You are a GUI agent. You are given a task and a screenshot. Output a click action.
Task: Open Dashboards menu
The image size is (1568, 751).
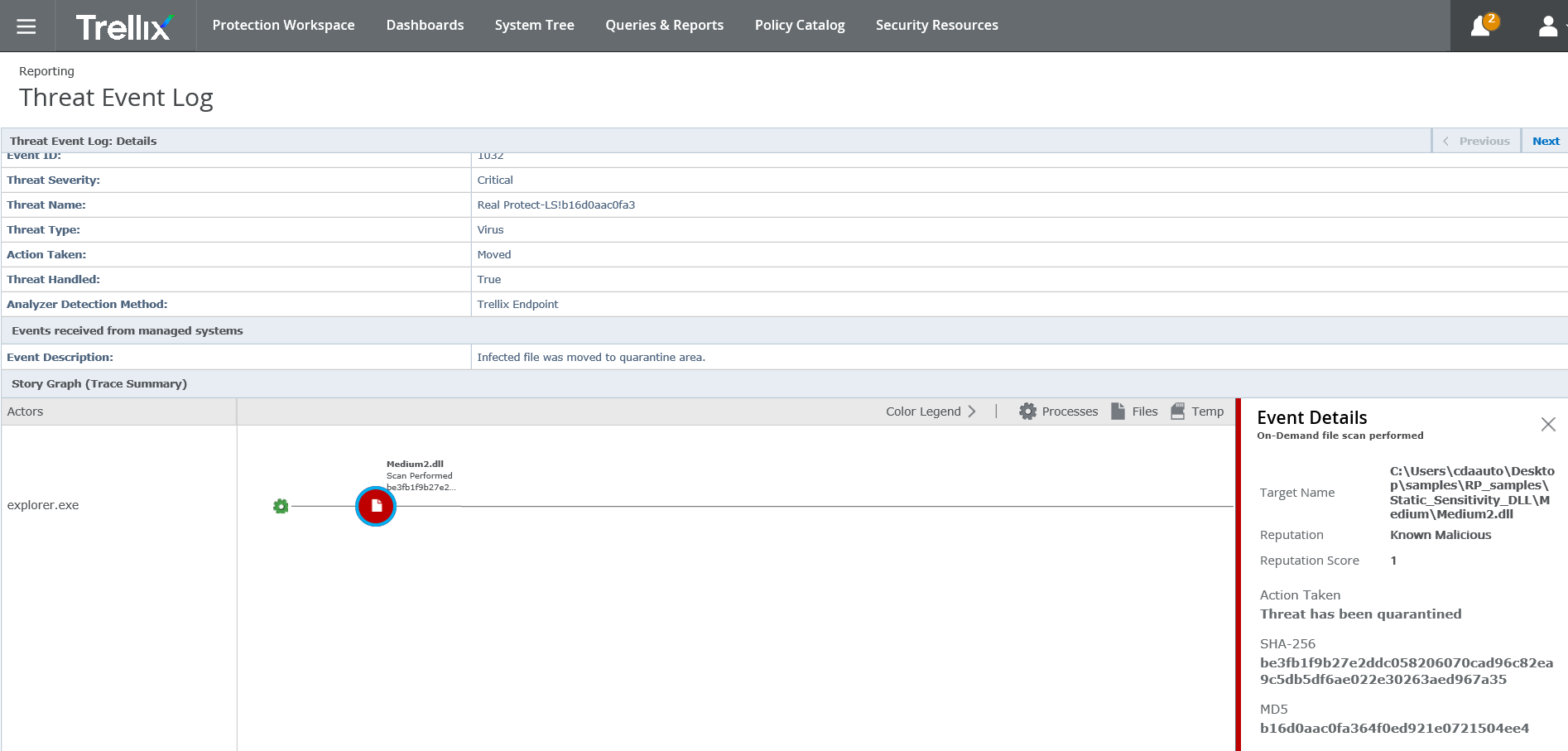pos(425,26)
